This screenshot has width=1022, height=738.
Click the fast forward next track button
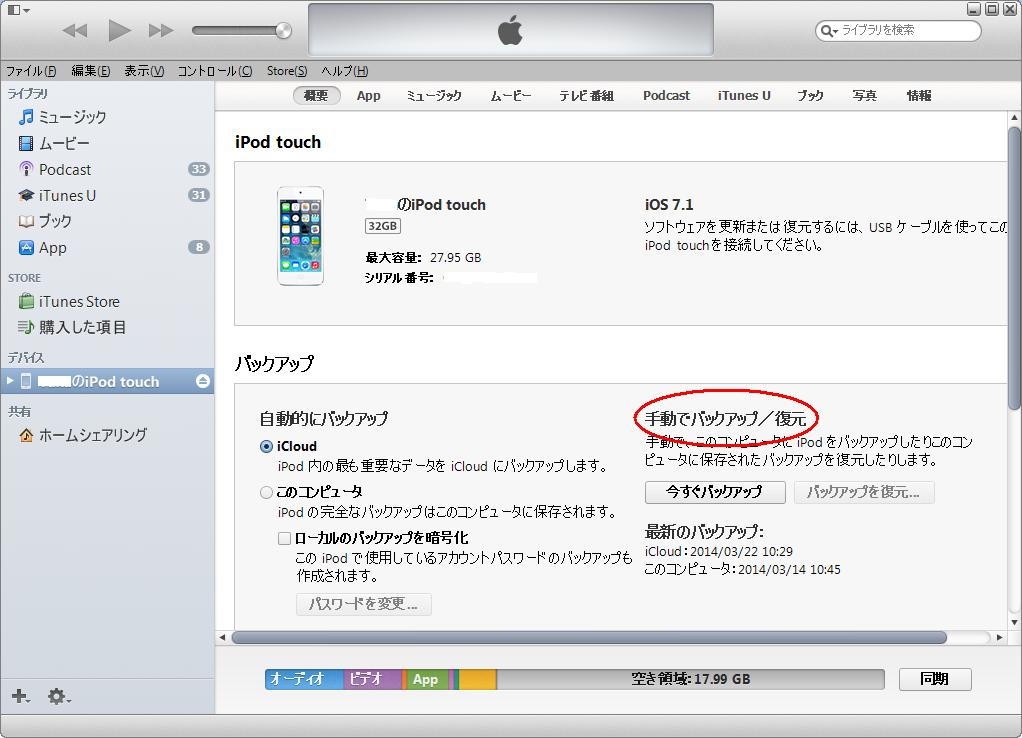(160, 30)
